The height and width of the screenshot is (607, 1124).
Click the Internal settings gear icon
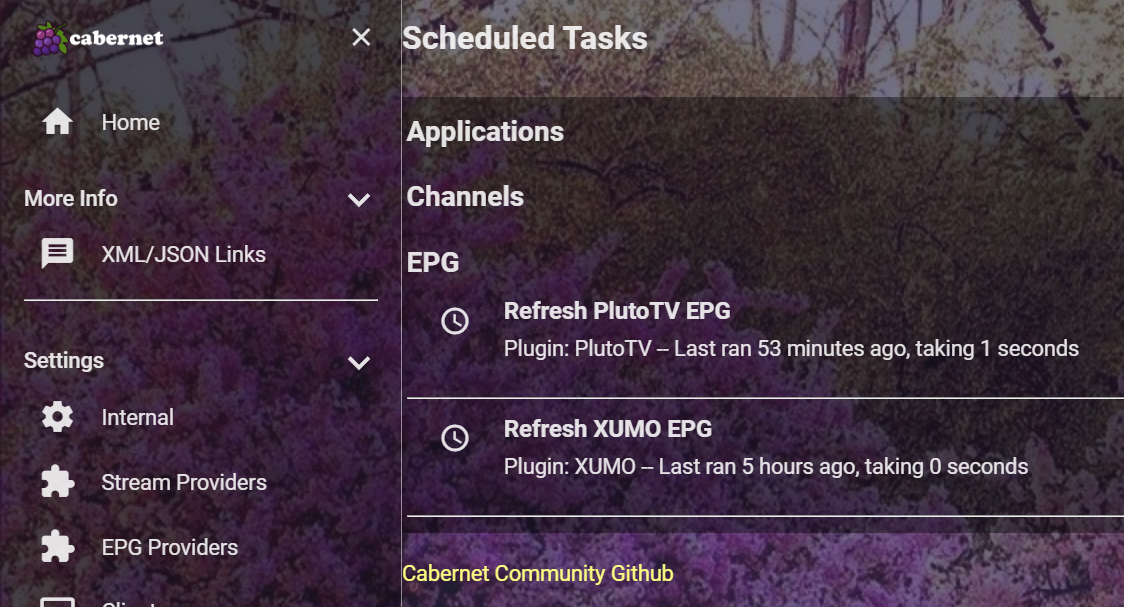click(x=57, y=417)
